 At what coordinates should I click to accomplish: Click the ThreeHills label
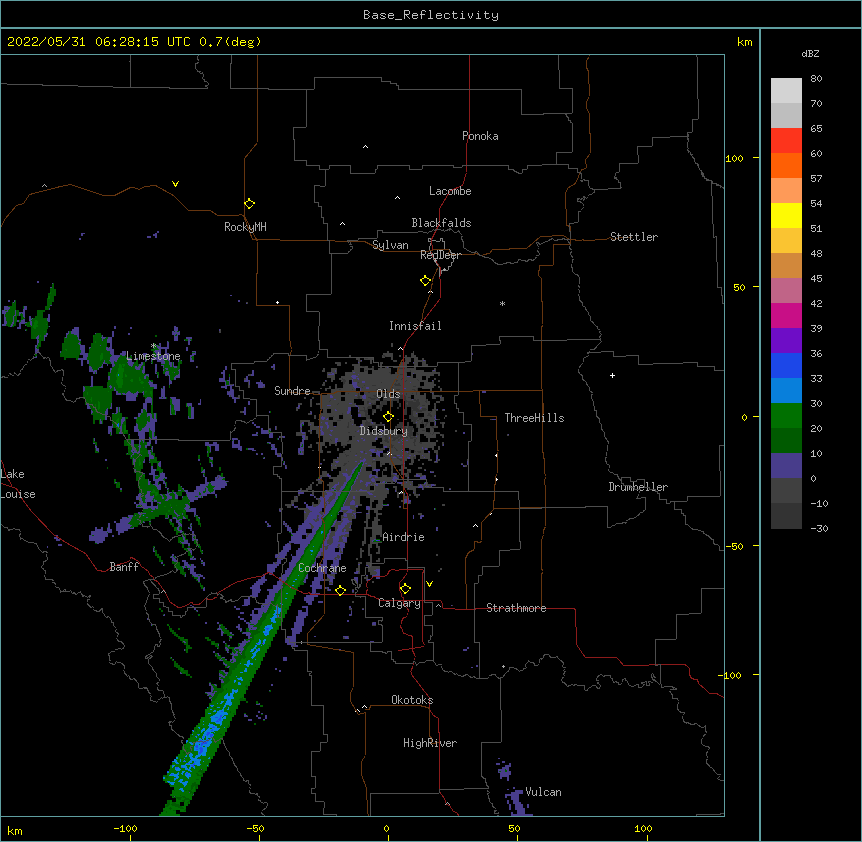tap(534, 418)
